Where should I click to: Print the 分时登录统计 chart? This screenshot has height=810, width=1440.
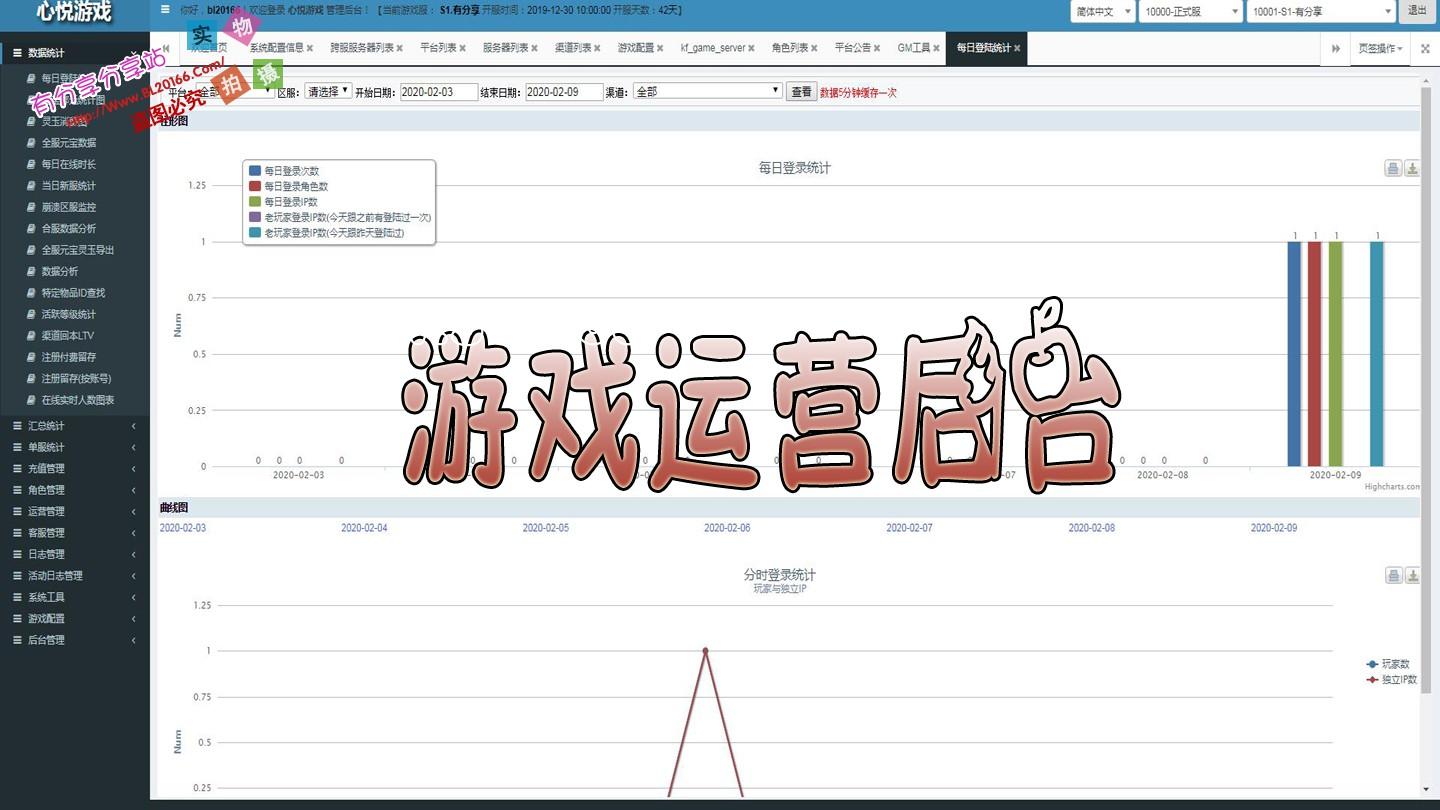pos(1393,575)
